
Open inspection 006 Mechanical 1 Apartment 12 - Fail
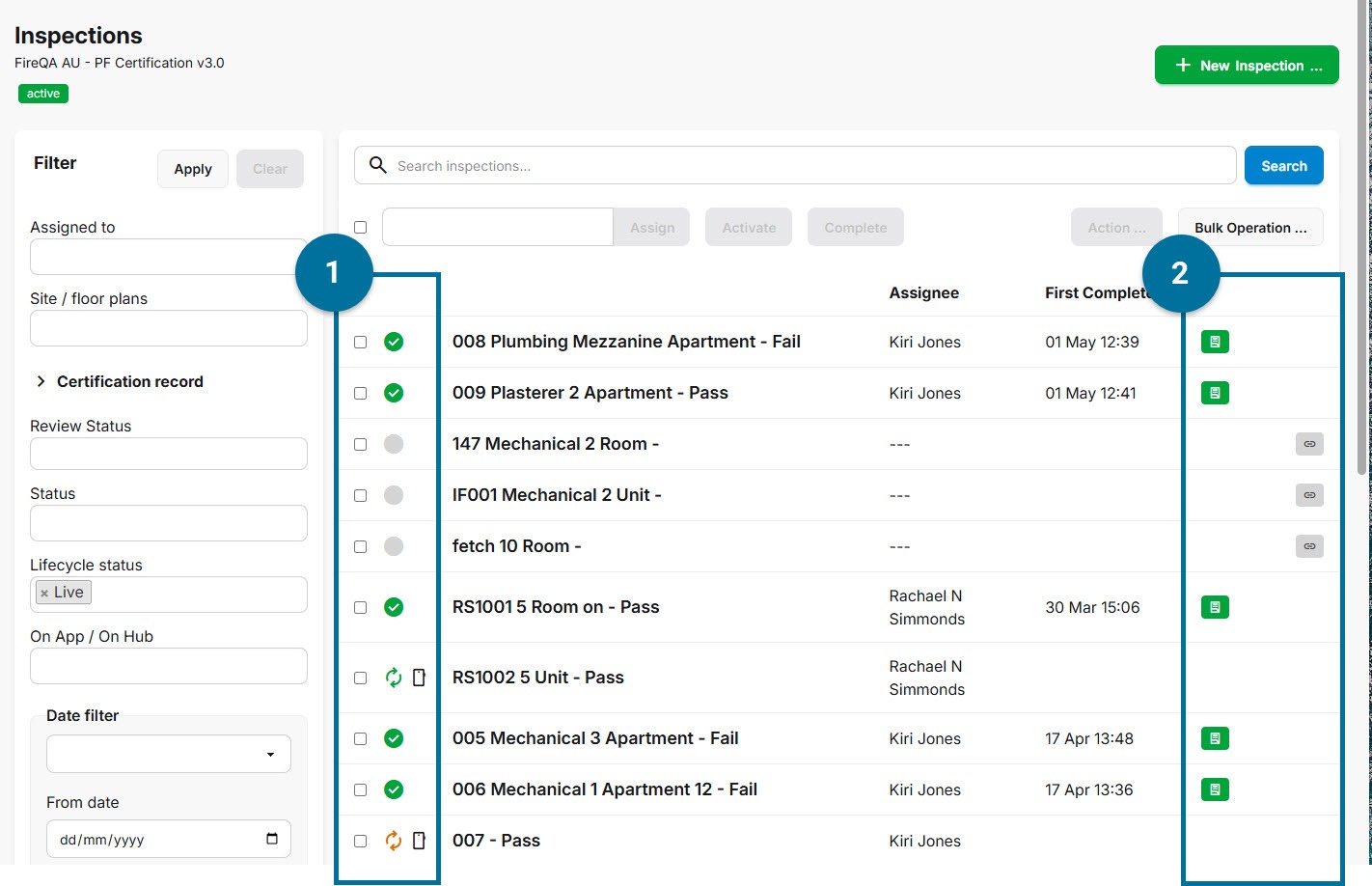[x=605, y=789]
